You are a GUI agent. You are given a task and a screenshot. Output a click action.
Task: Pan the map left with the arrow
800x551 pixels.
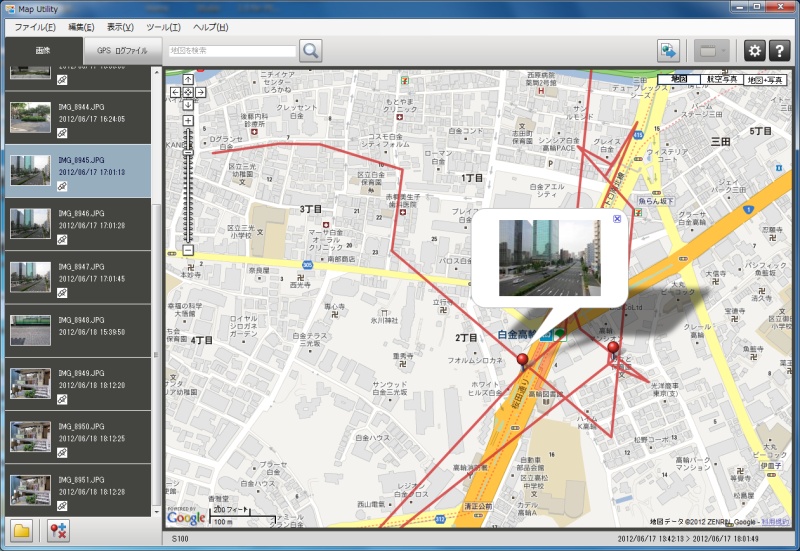click(175, 92)
